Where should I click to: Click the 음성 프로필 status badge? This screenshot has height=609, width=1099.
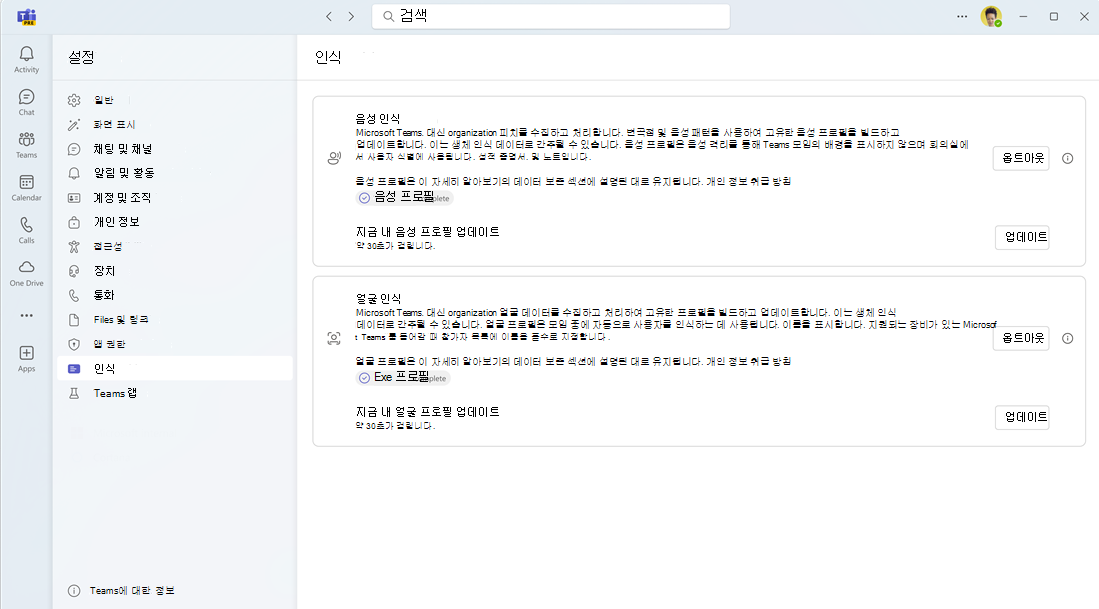click(404, 198)
